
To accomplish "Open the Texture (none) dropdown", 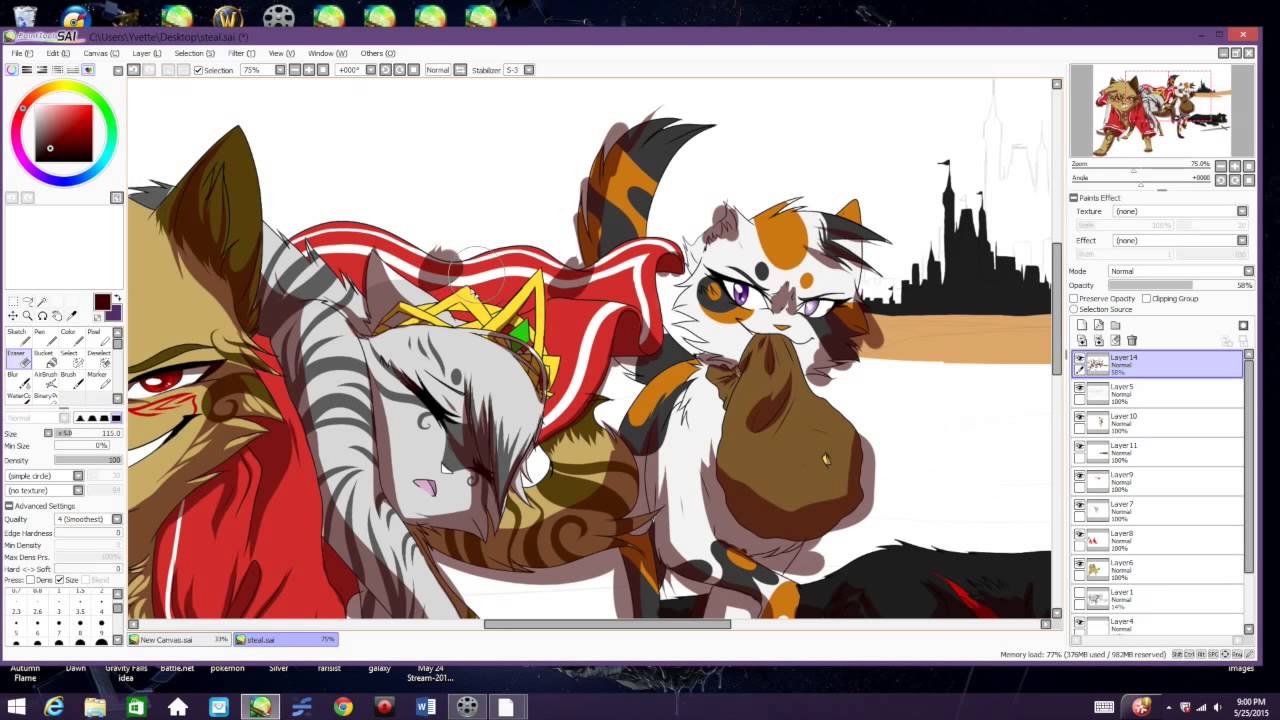I will pos(1242,211).
